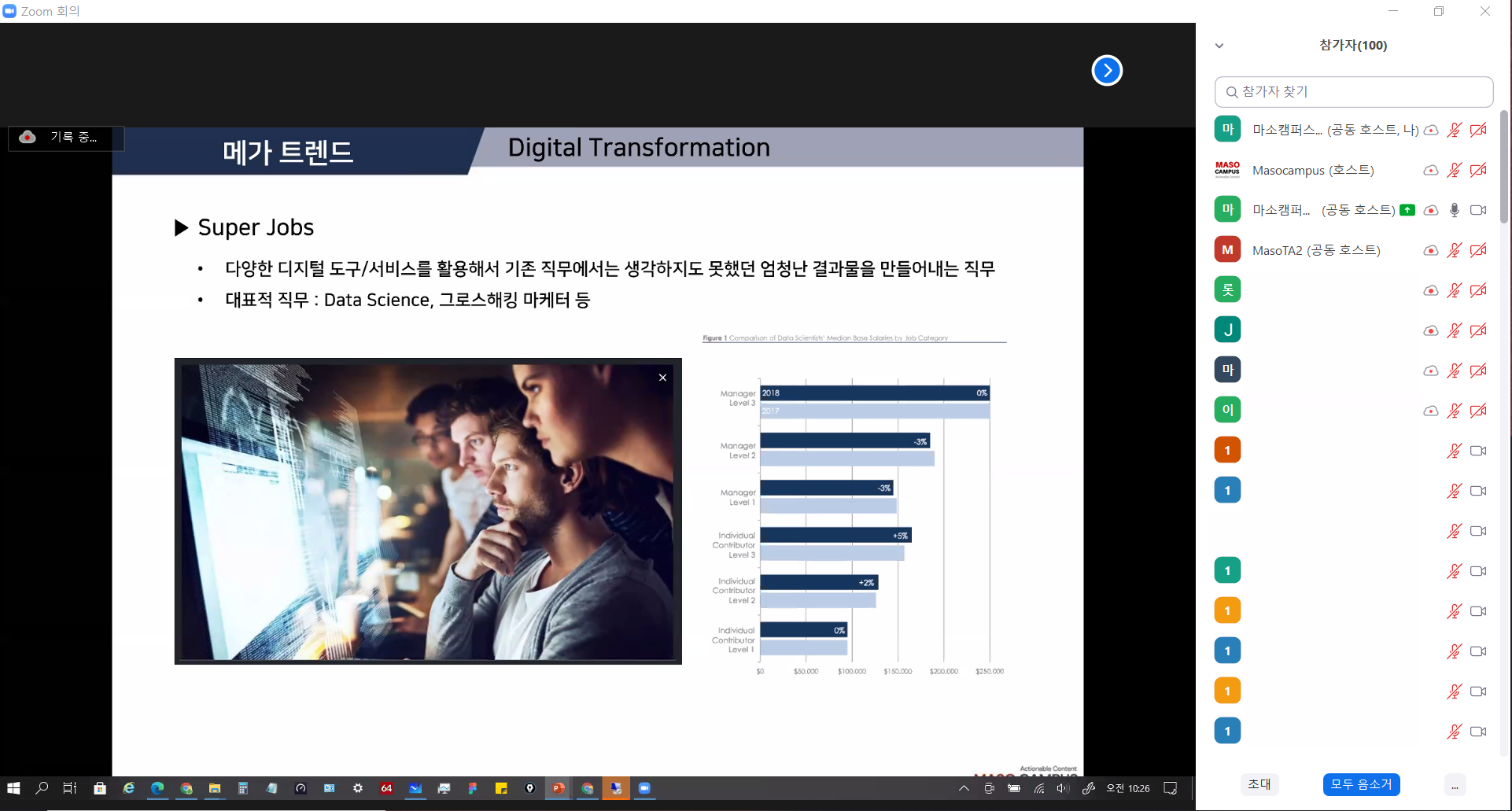The height and width of the screenshot is (811, 1512).
Task: Click the 참가자 찾기 search field
Action: click(x=1353, y=92)
